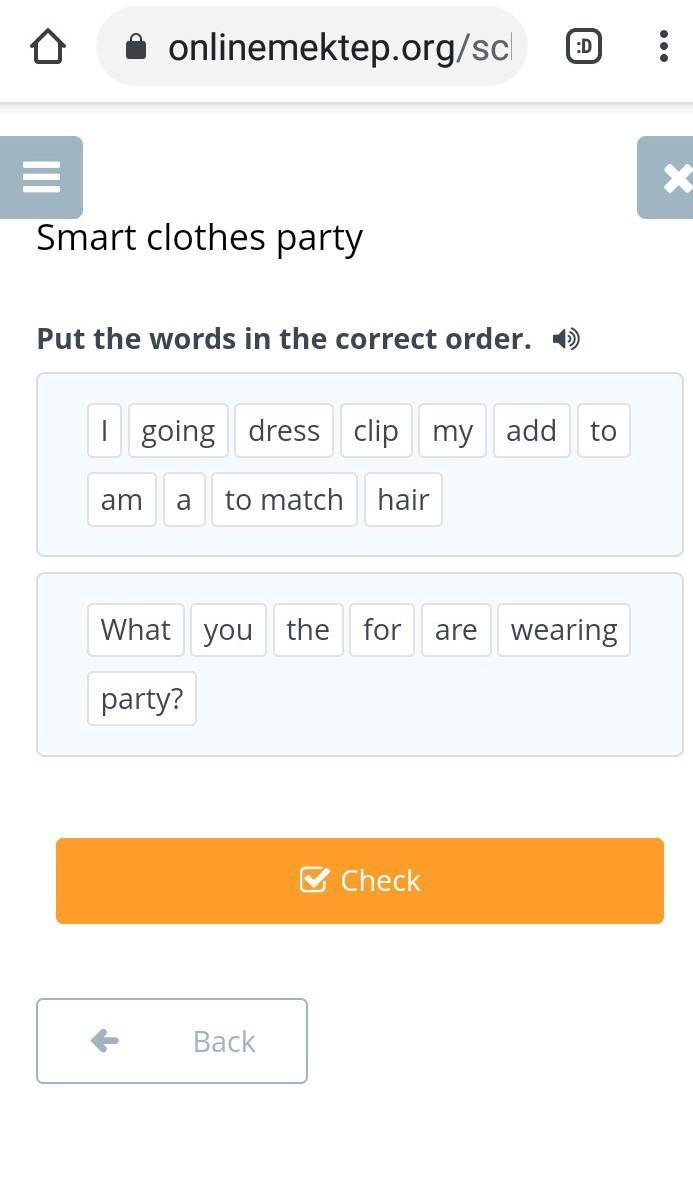Select the word tile "going"
Viewport: 693px width, 1183px height.
click(x=178, y=431)
